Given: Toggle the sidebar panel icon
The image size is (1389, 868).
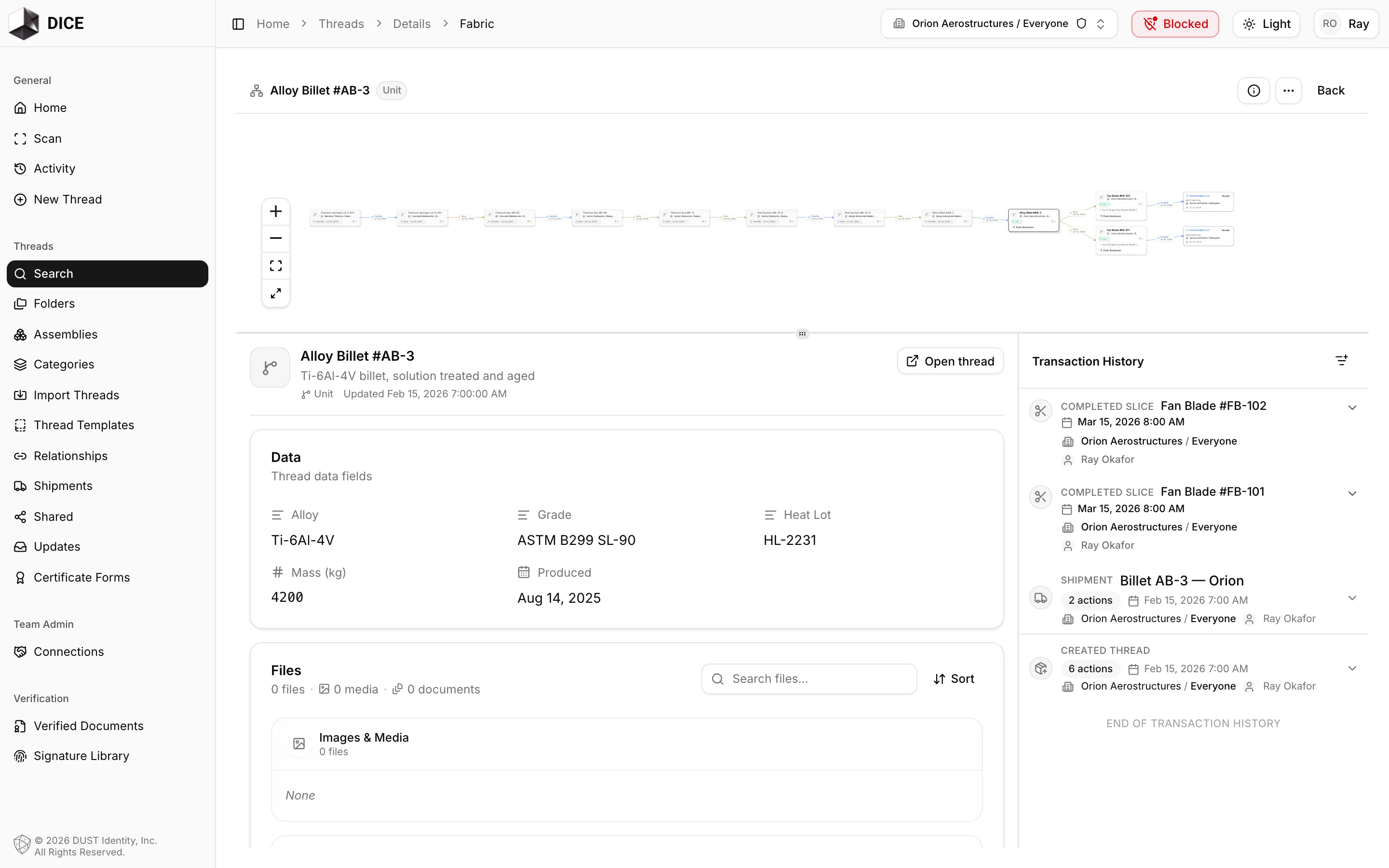Looking at the screenshot, I should click(x=238, y=24).
